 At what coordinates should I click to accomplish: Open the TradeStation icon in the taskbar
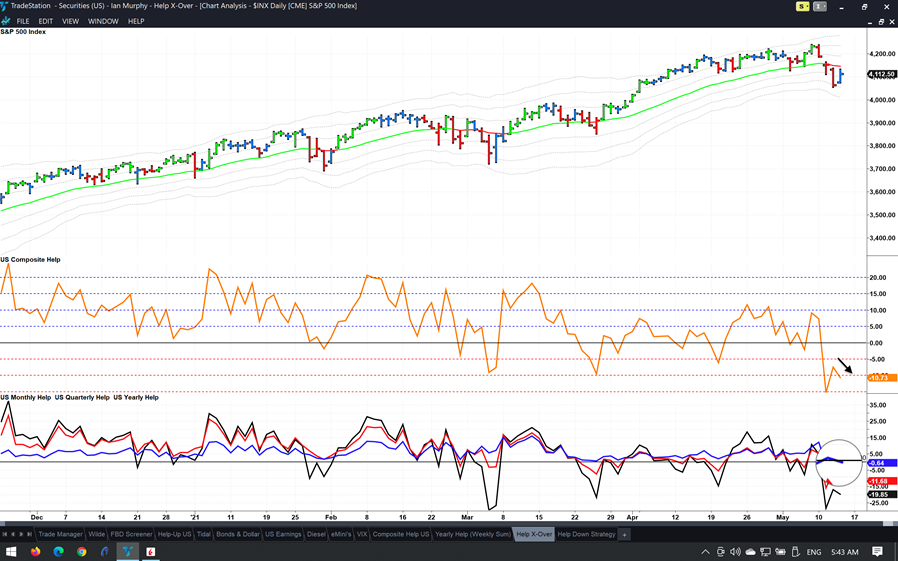click(128, 552)
